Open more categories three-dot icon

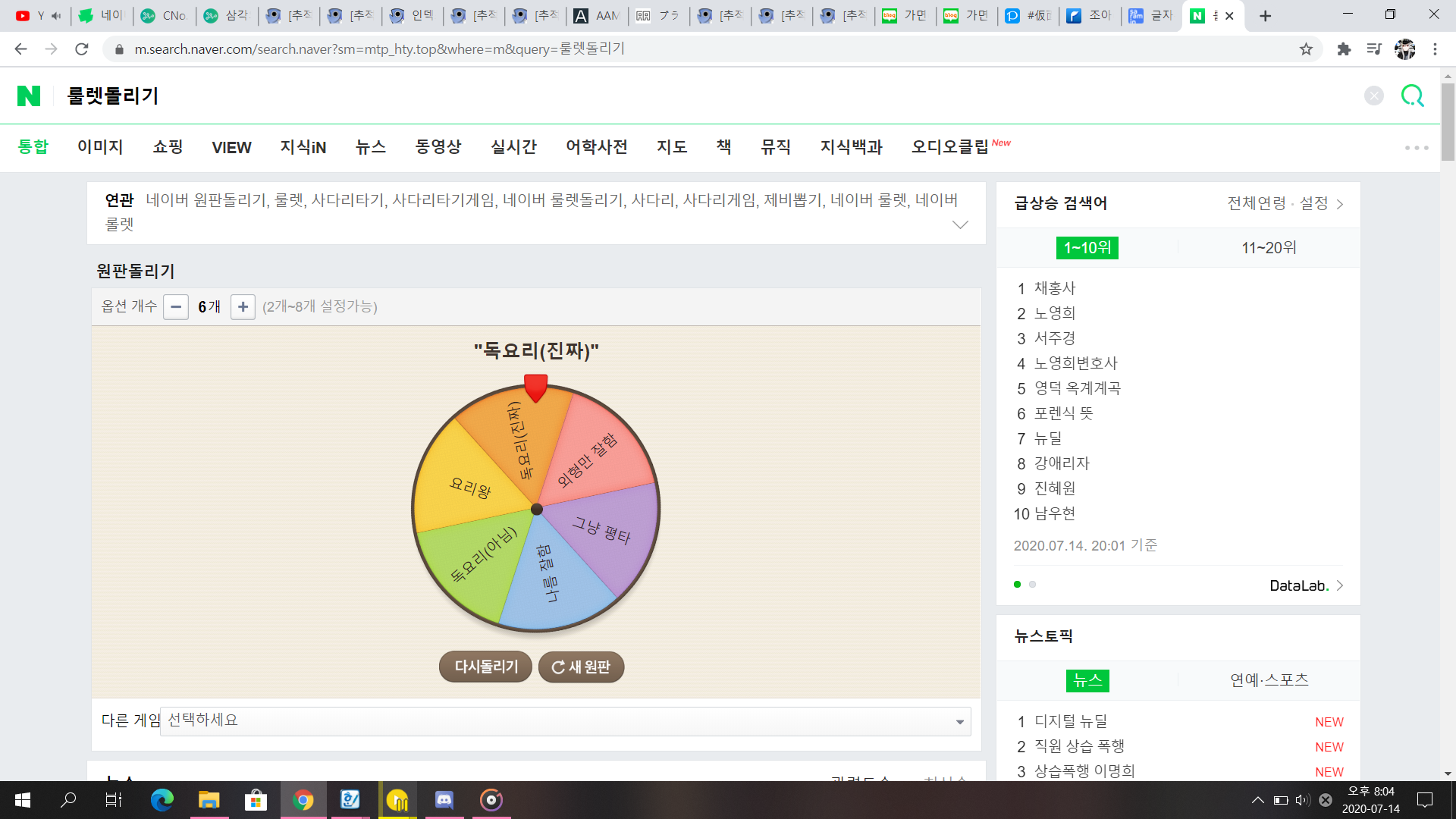point(1416,148)
